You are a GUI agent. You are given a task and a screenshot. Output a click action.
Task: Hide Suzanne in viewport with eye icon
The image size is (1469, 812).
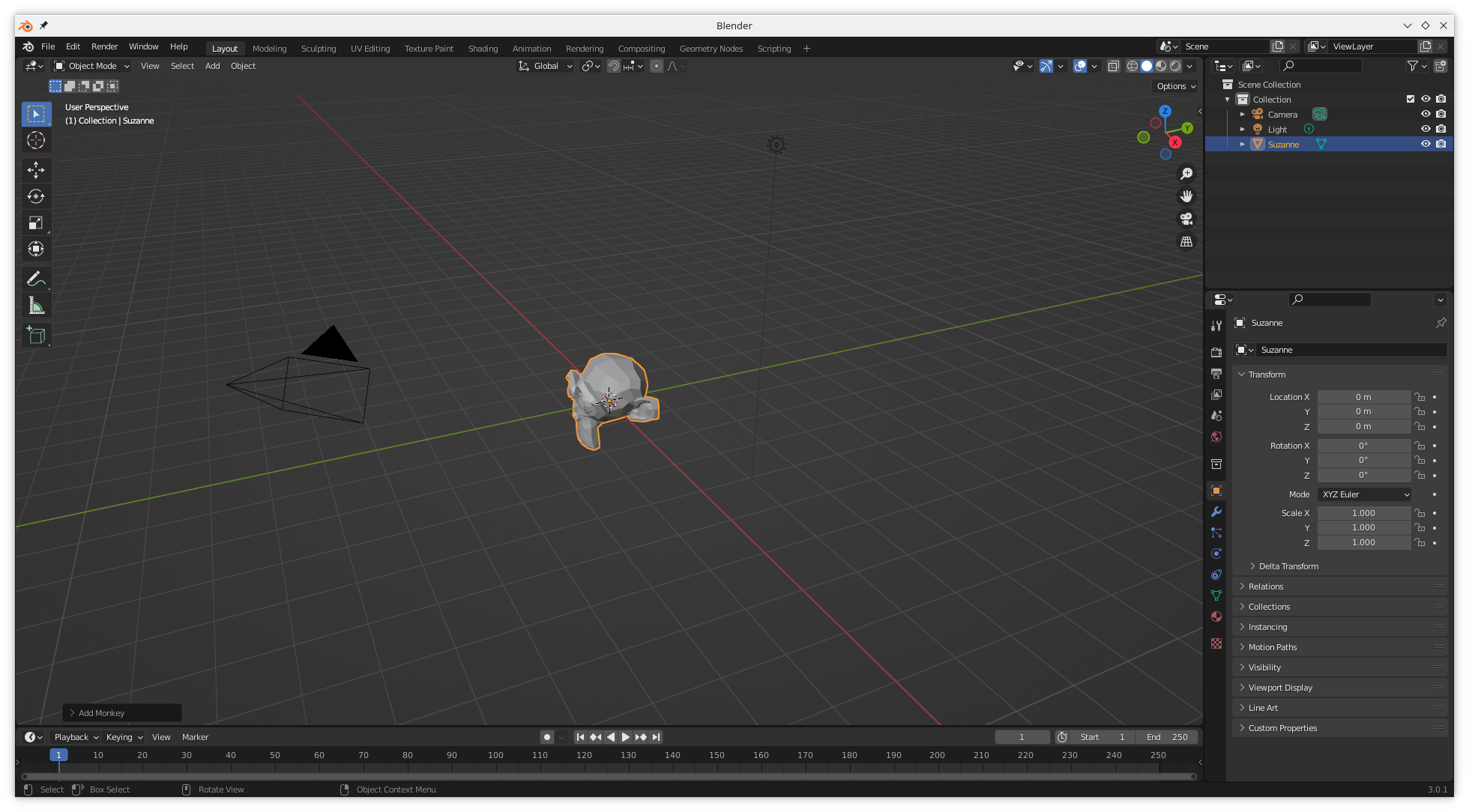pyautogui.click(x=1426, y=144)
